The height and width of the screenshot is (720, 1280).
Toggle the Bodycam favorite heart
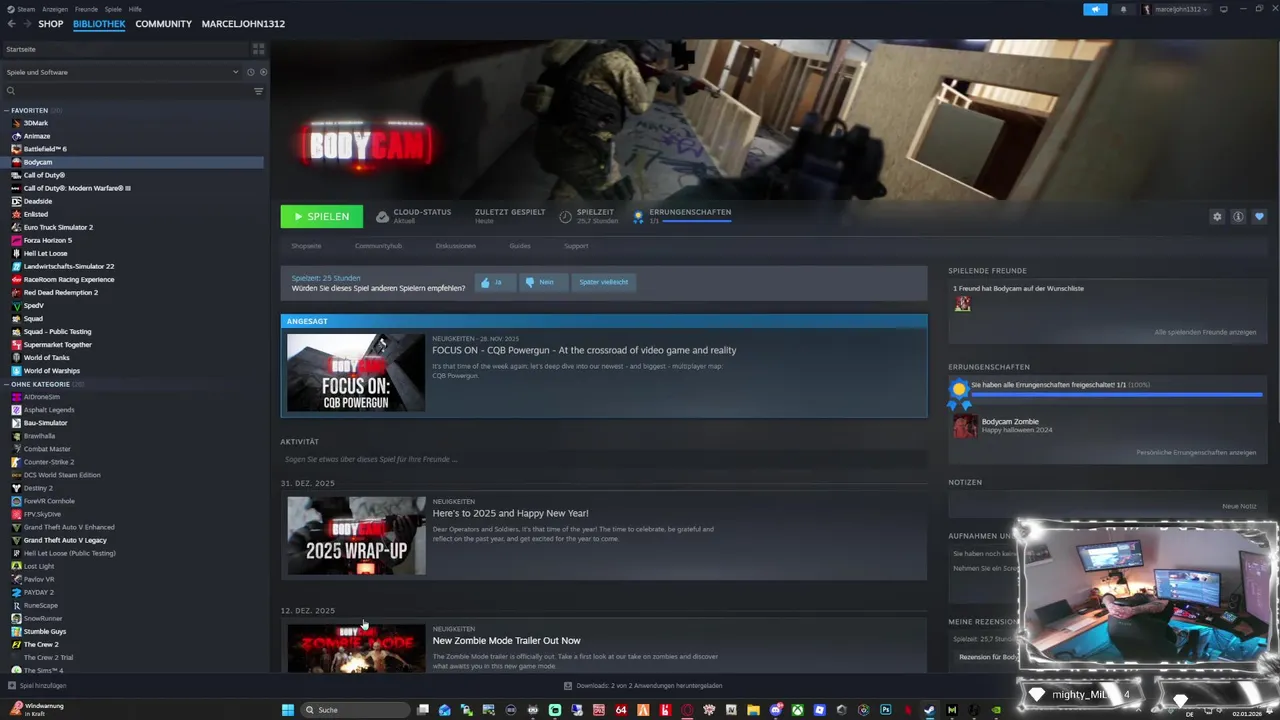point(1259,216)
